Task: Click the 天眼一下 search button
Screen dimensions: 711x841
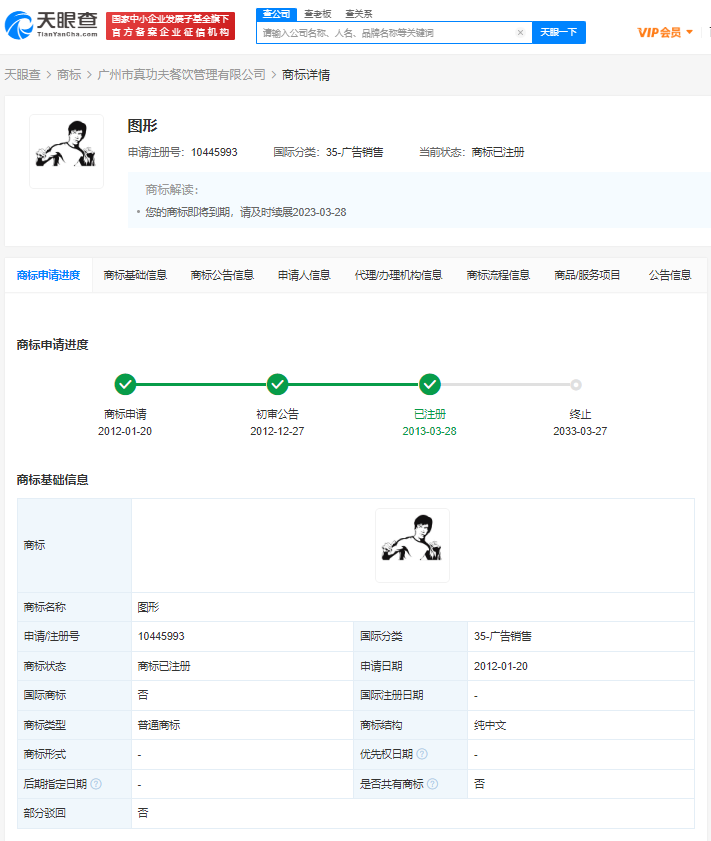Action: (x=558, y=32)
